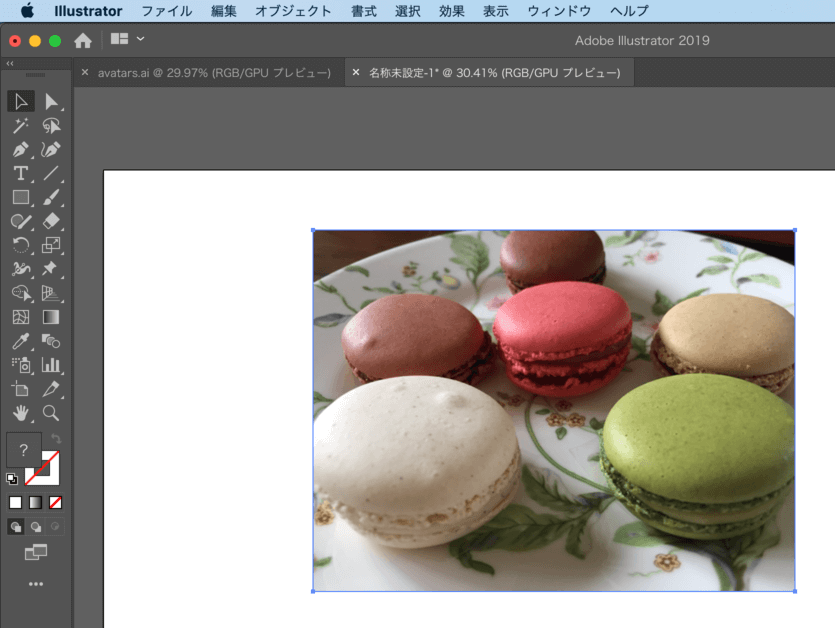Image resolution: width=835 pixels, height=628 pixels.
Task: Click the Home screen icon
Action: pyautogui.click(x=83, y=40)
